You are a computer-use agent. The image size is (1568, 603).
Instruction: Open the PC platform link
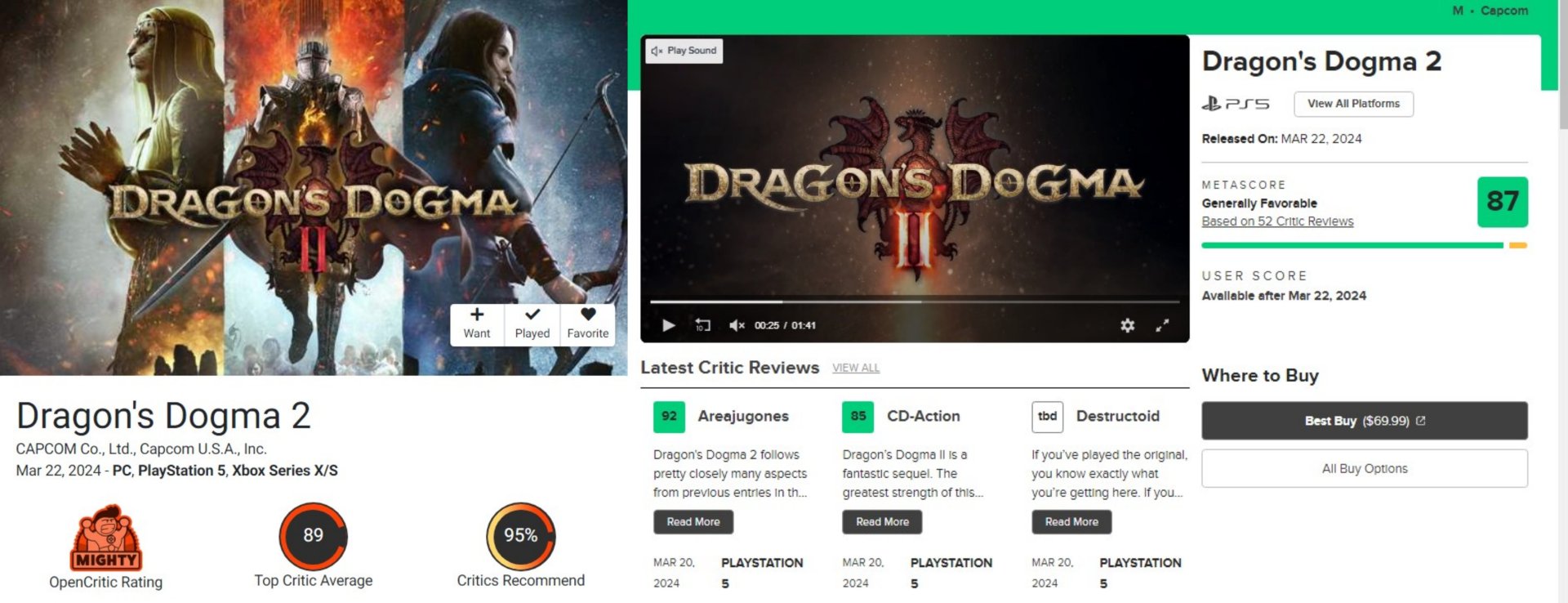click(x=122, y=471)
